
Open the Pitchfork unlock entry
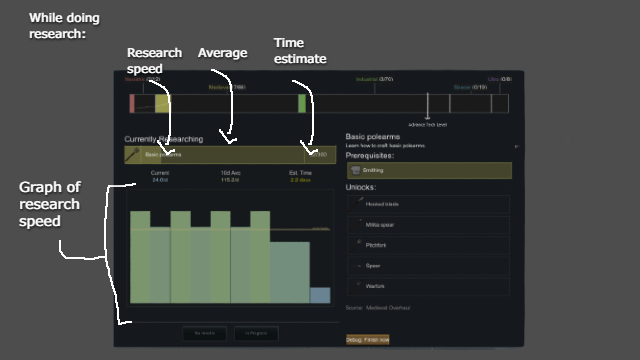pyautogui.click(x=428, y=245)
